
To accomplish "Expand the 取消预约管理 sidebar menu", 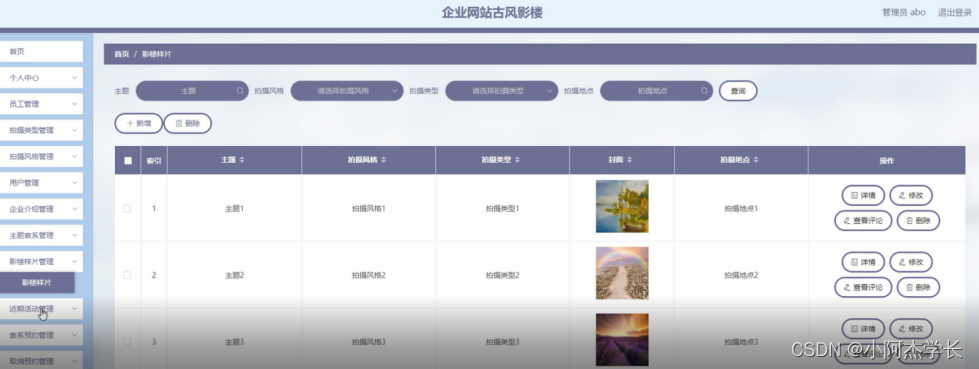I will (x=41, y=361).
